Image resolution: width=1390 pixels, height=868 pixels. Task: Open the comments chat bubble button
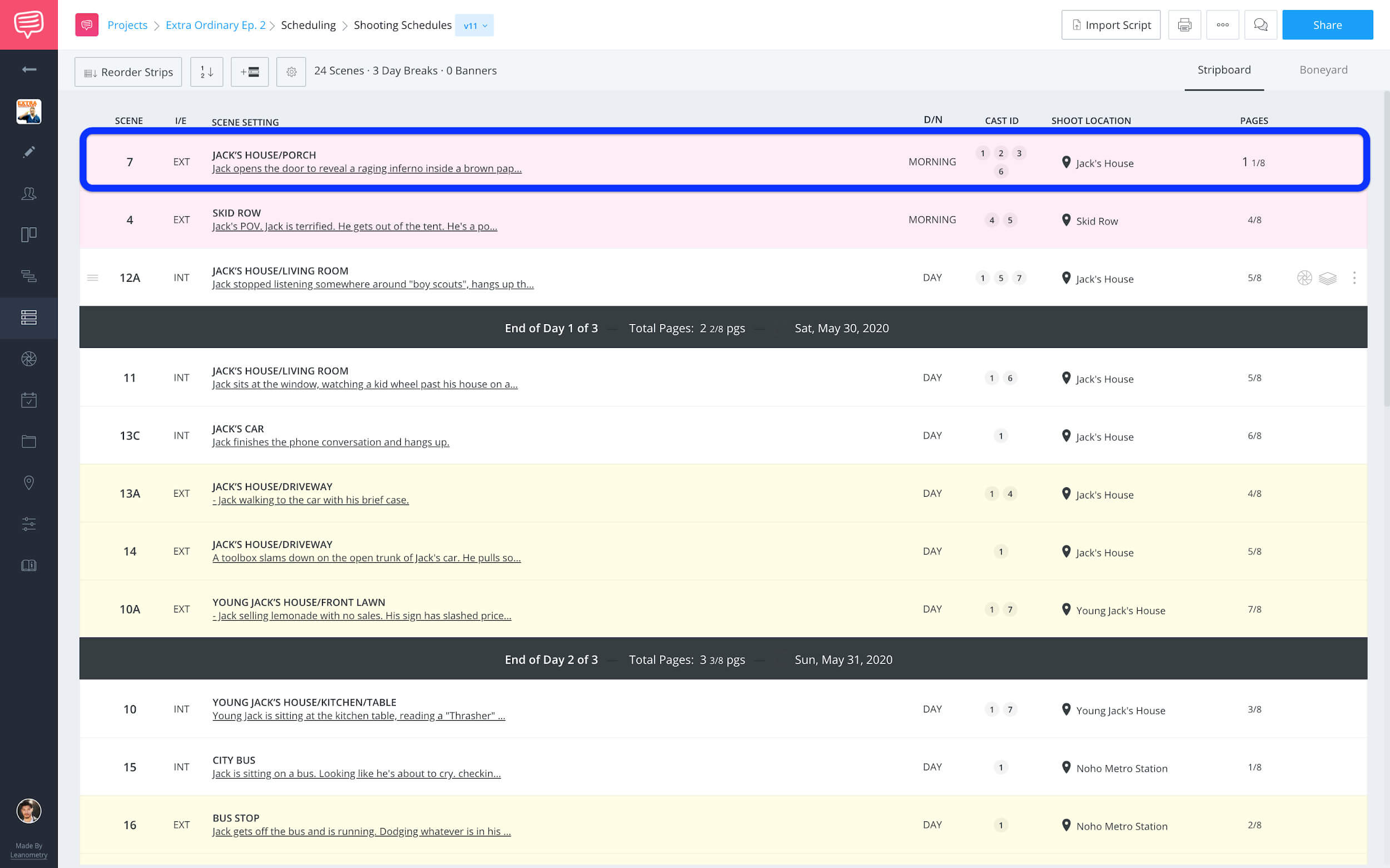click(1261, 24)
